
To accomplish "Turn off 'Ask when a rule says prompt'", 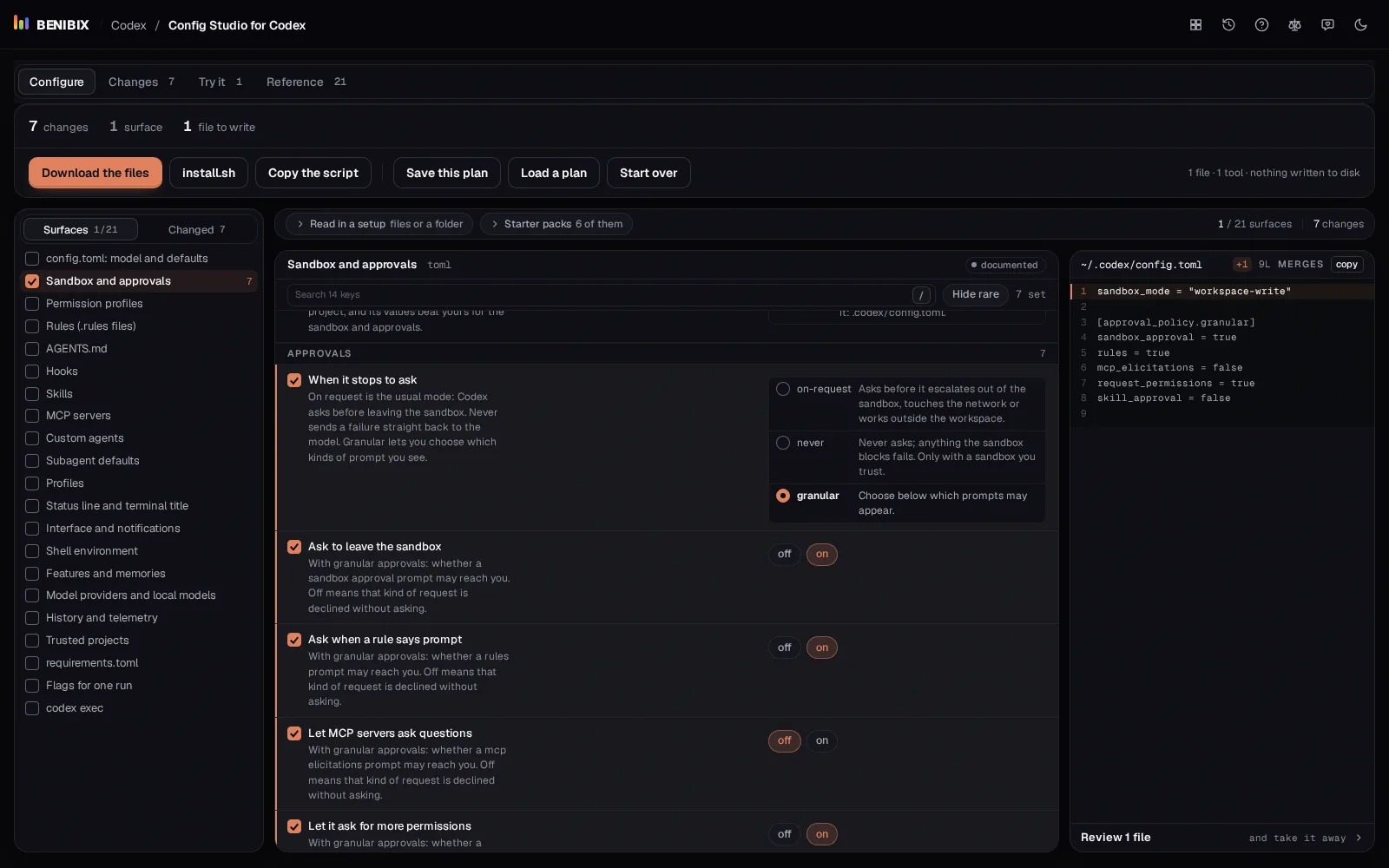I will point(785,648).
